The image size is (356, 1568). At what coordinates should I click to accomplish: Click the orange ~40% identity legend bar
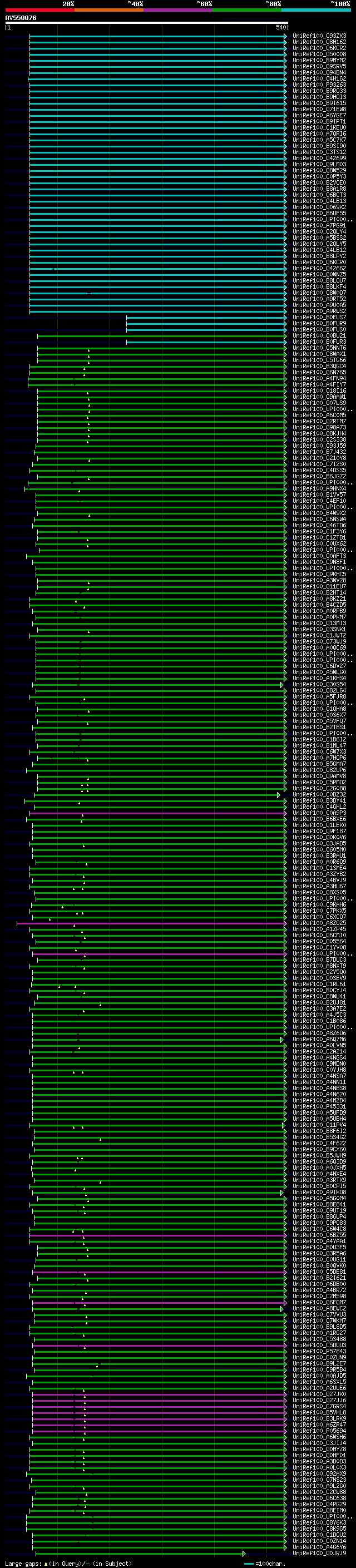pos(109,10)
